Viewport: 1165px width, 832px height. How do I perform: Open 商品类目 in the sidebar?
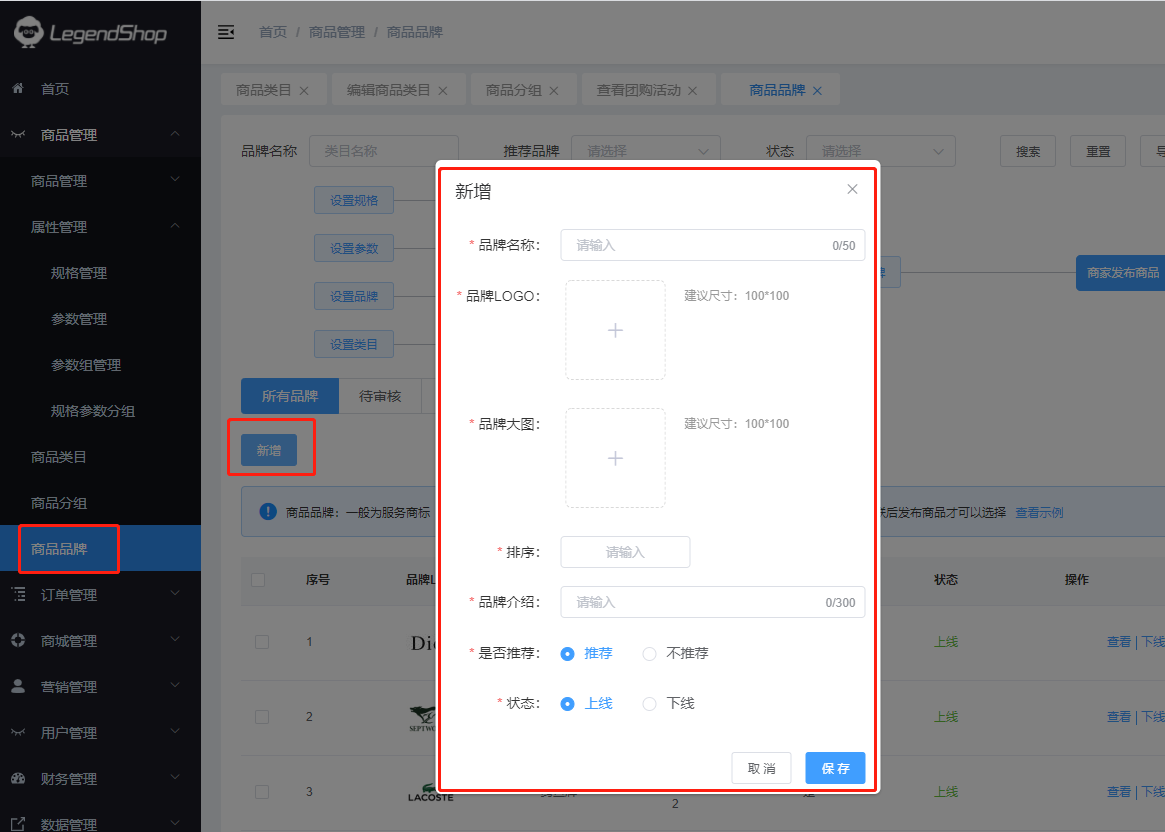pos(59,457)
